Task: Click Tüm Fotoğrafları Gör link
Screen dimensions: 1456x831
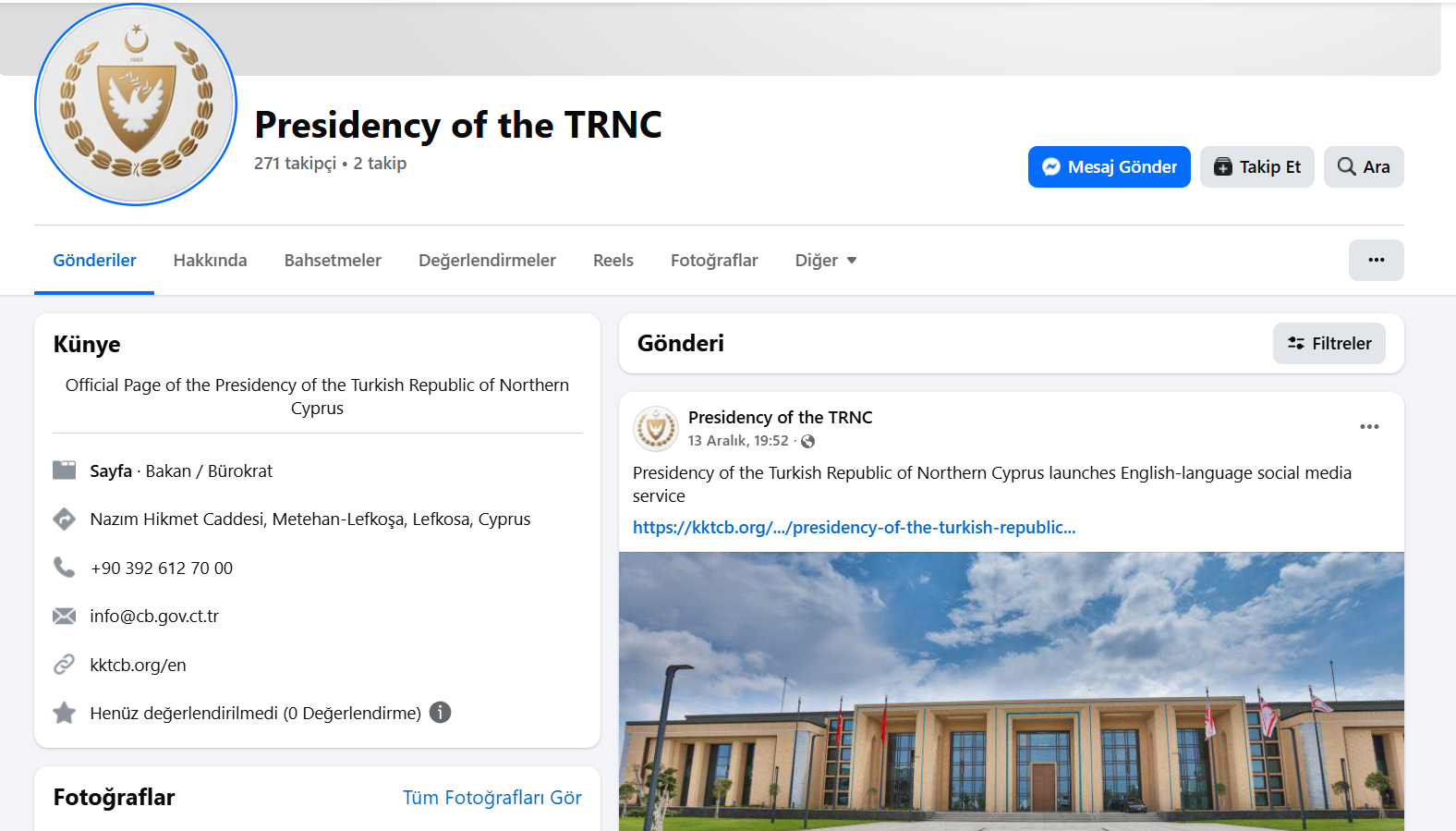Action: click(491, 798)
